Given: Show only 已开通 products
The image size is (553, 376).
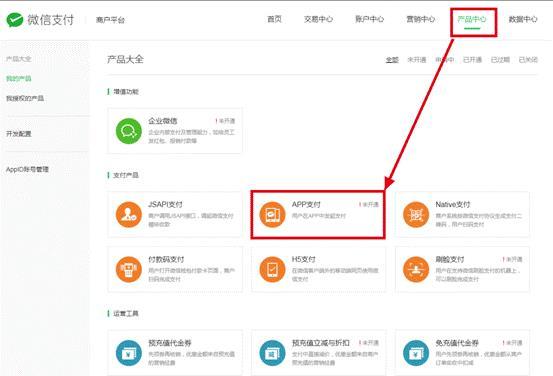Looking at the screenshot, I should coord(472,60).
